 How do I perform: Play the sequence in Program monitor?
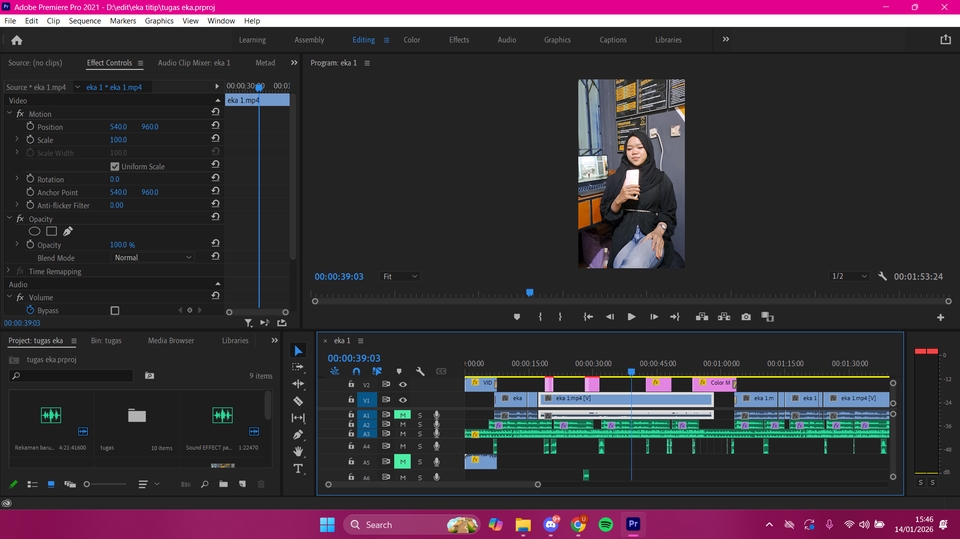tap(631, 317)
